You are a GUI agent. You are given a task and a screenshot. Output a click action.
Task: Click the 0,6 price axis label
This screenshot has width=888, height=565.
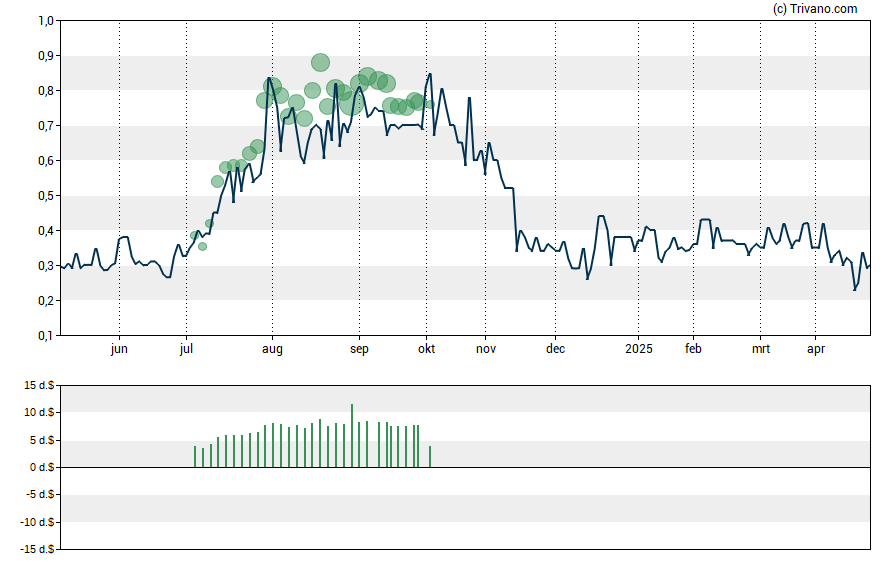tap(46, 161)
